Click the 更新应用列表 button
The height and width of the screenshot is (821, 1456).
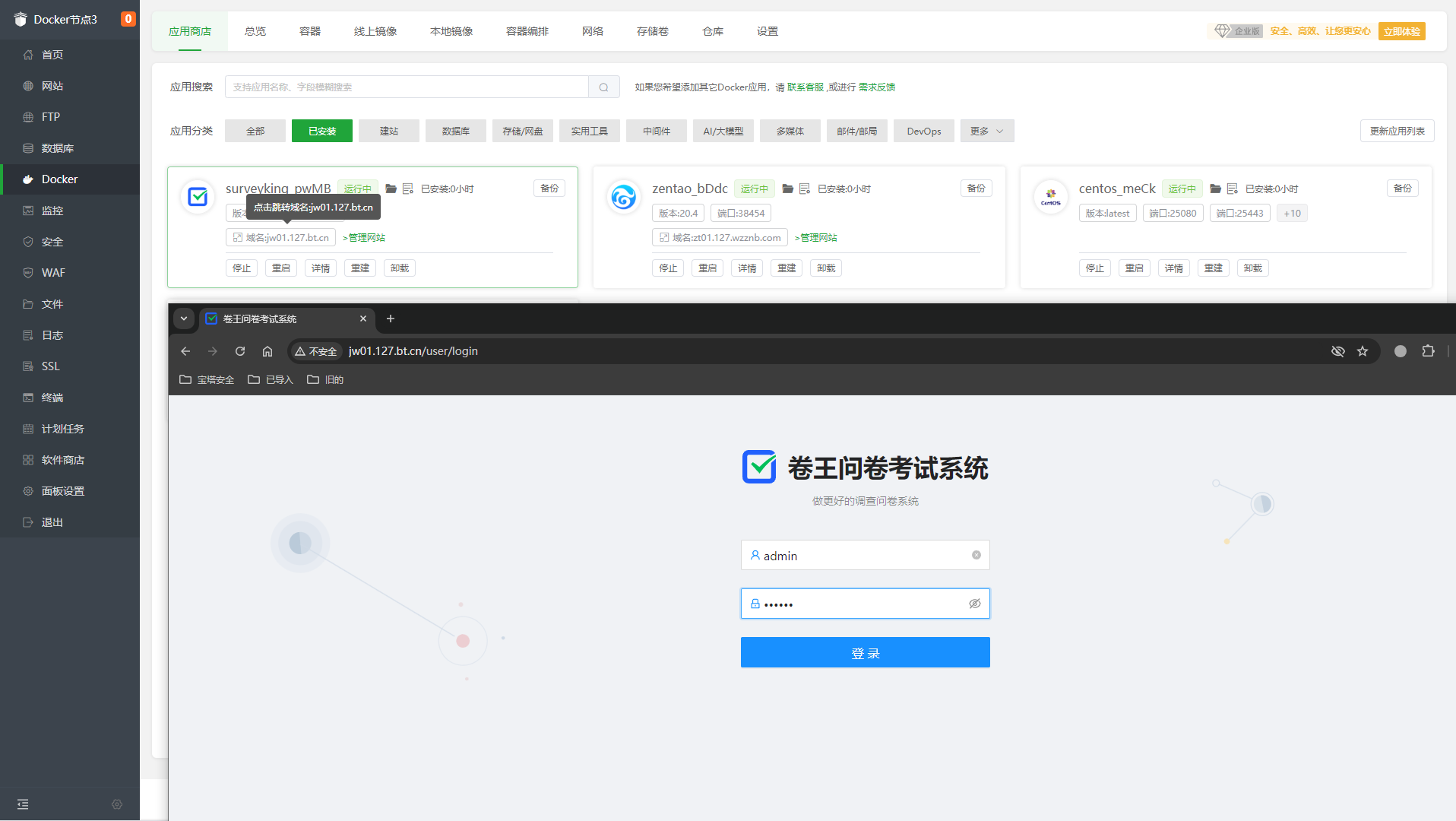[x=1397, y=131]
